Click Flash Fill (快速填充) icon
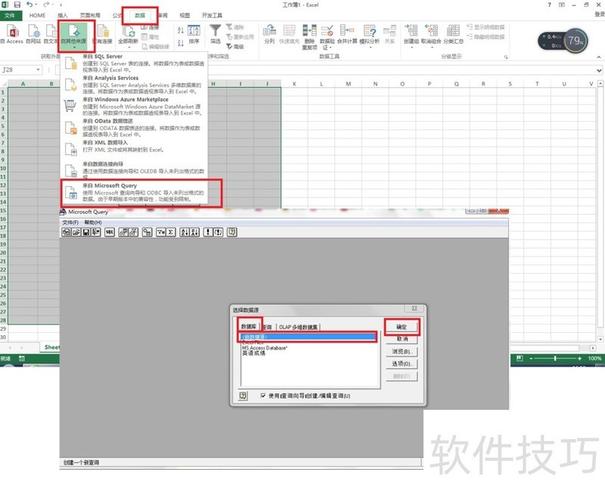 [289, 34]
